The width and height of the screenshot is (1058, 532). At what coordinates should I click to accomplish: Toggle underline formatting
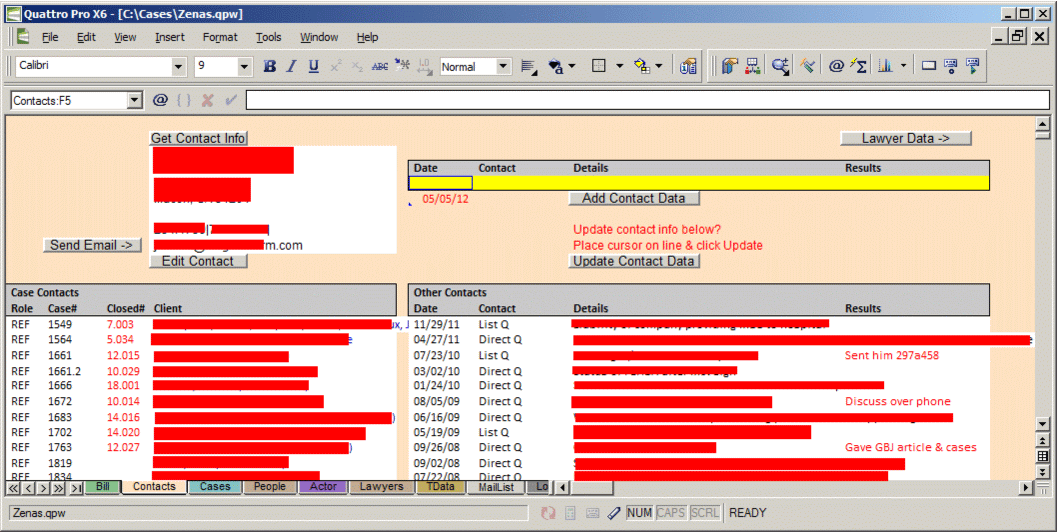tap(313, 67)
